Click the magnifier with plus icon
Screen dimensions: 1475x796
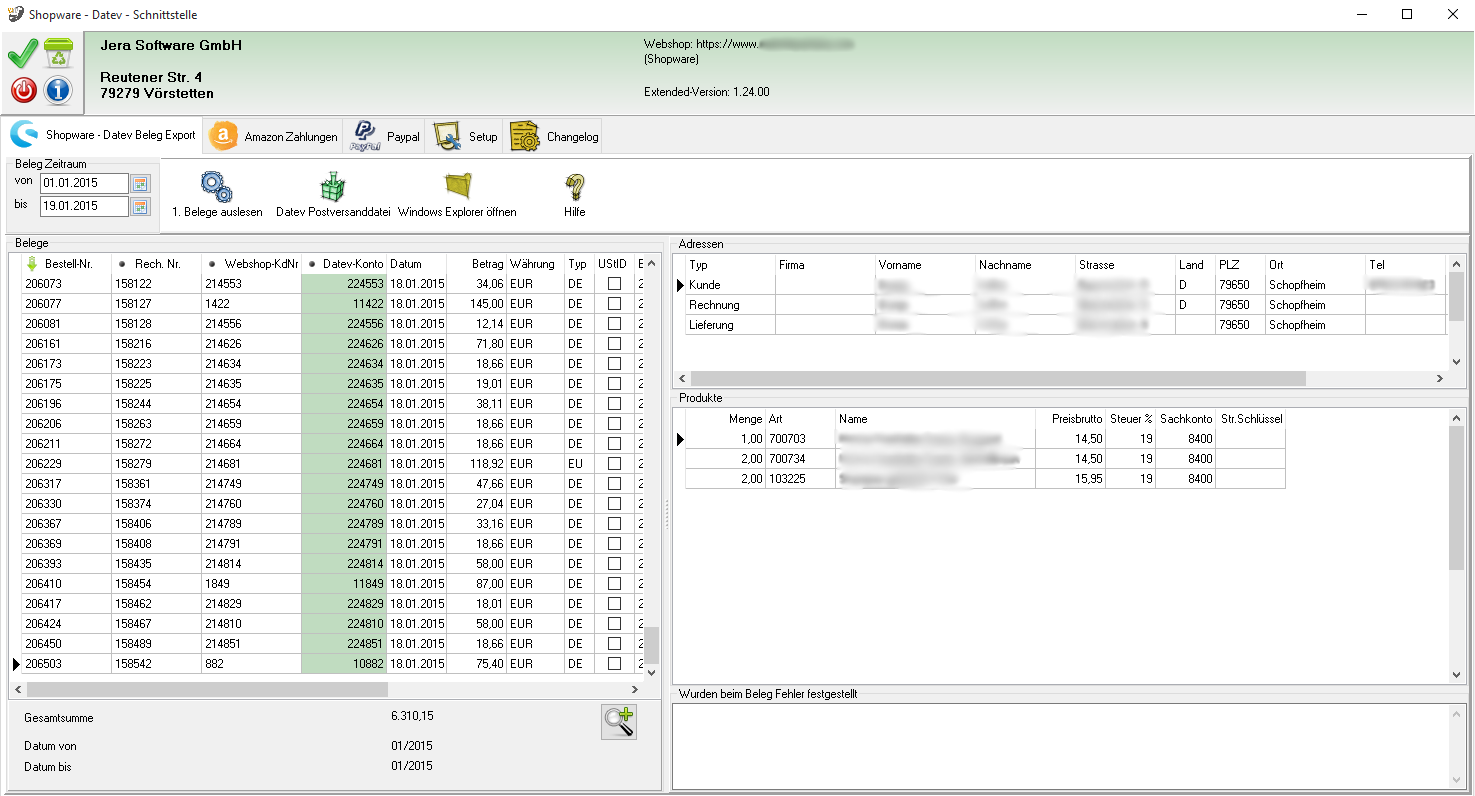point(619,722)
